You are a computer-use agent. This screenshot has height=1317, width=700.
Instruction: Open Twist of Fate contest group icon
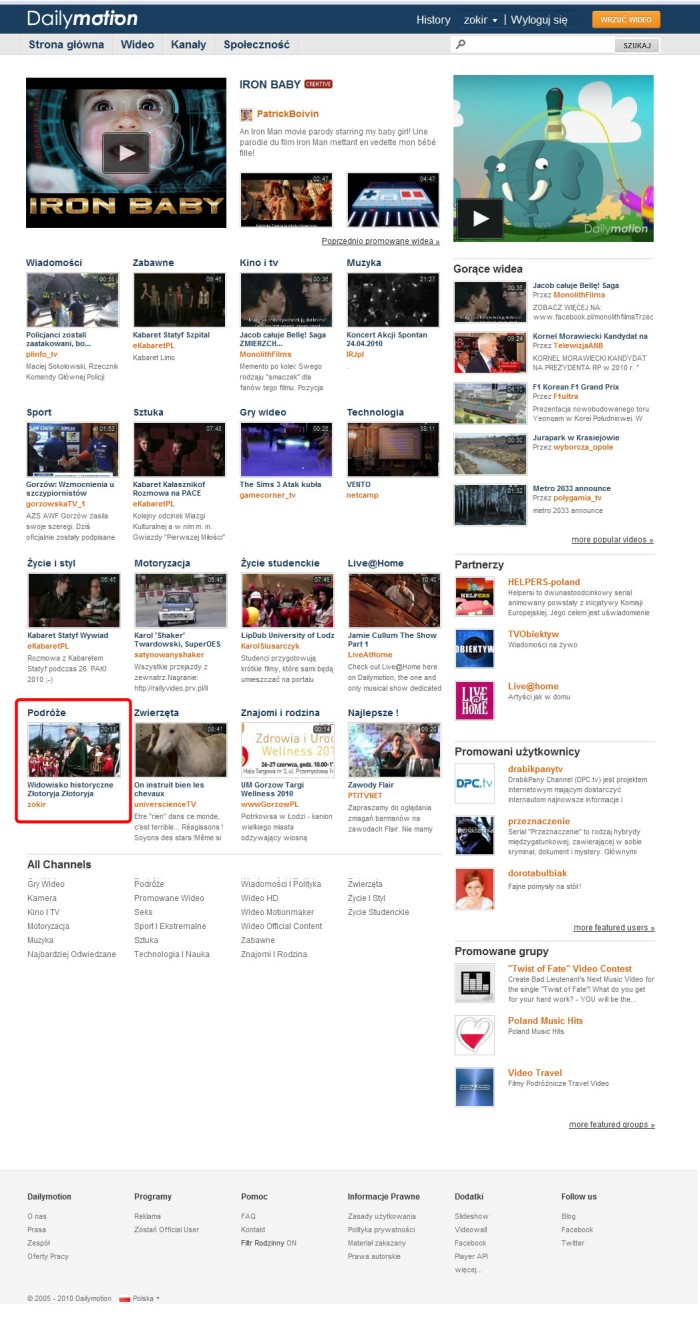474,983
